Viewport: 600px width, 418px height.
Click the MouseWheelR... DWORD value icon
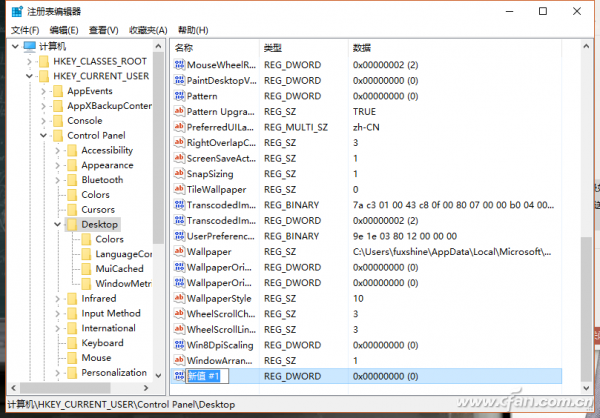pyautogui.click(x=179, y=65)
